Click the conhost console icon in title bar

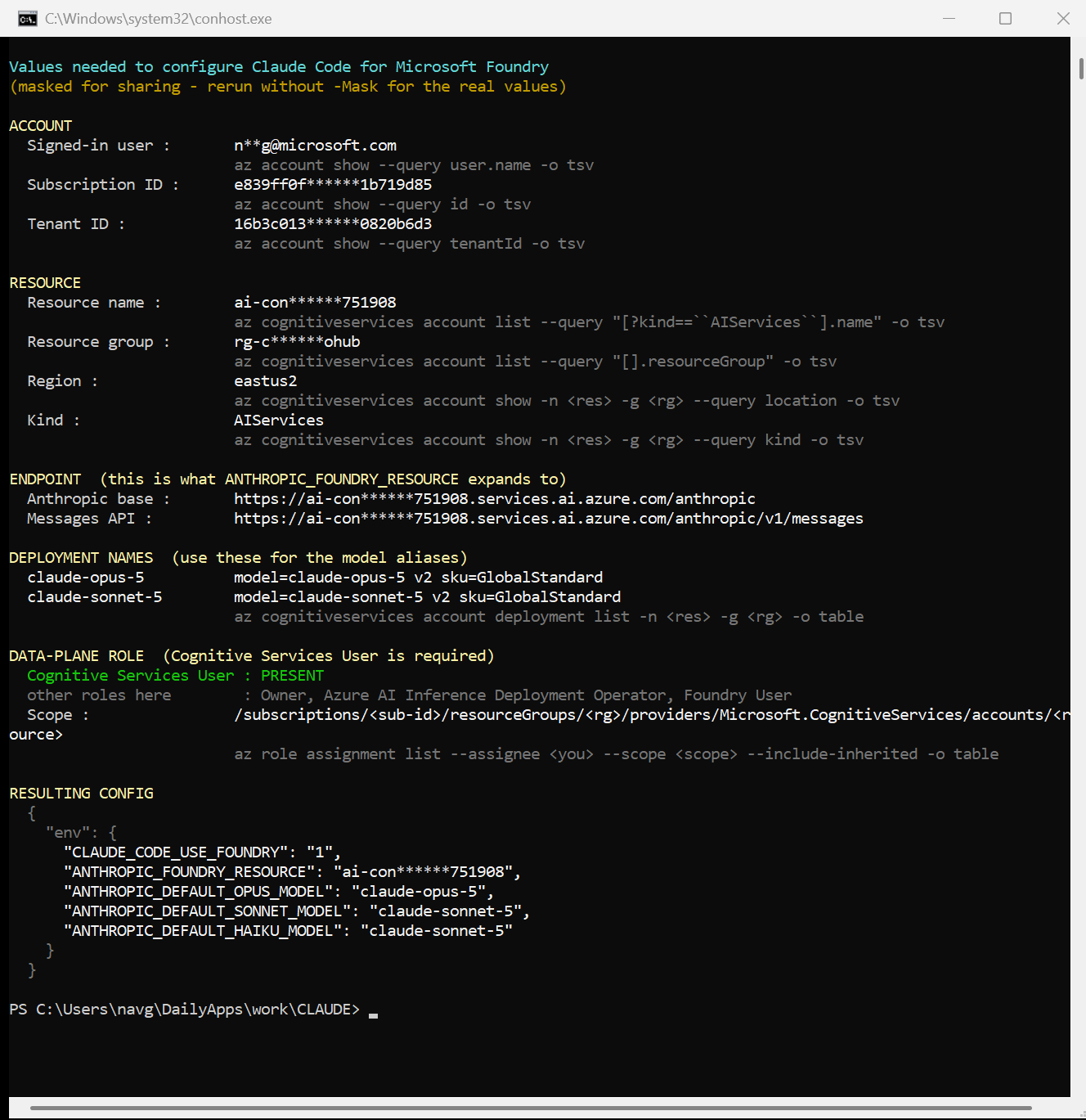click(x=27, y=19)
